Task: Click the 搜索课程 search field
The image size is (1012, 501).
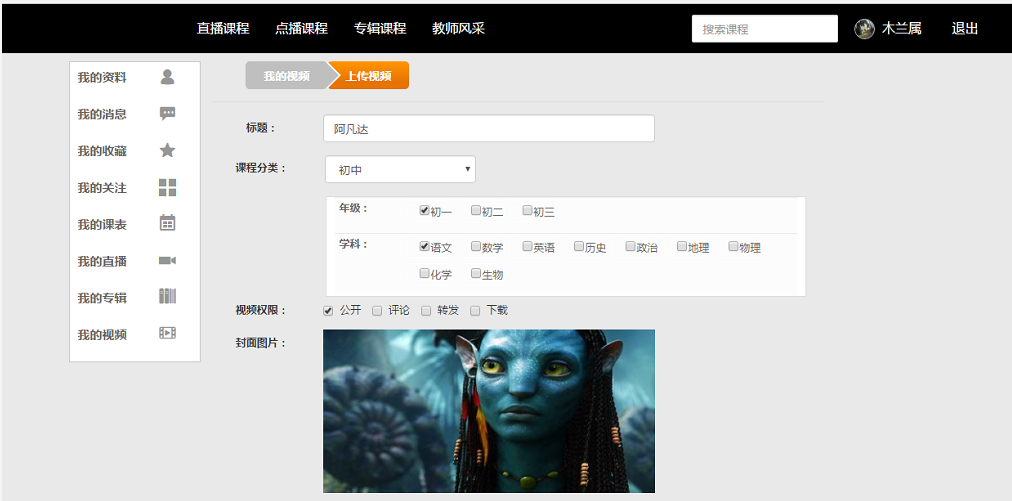Action: [x=765, y=28]
